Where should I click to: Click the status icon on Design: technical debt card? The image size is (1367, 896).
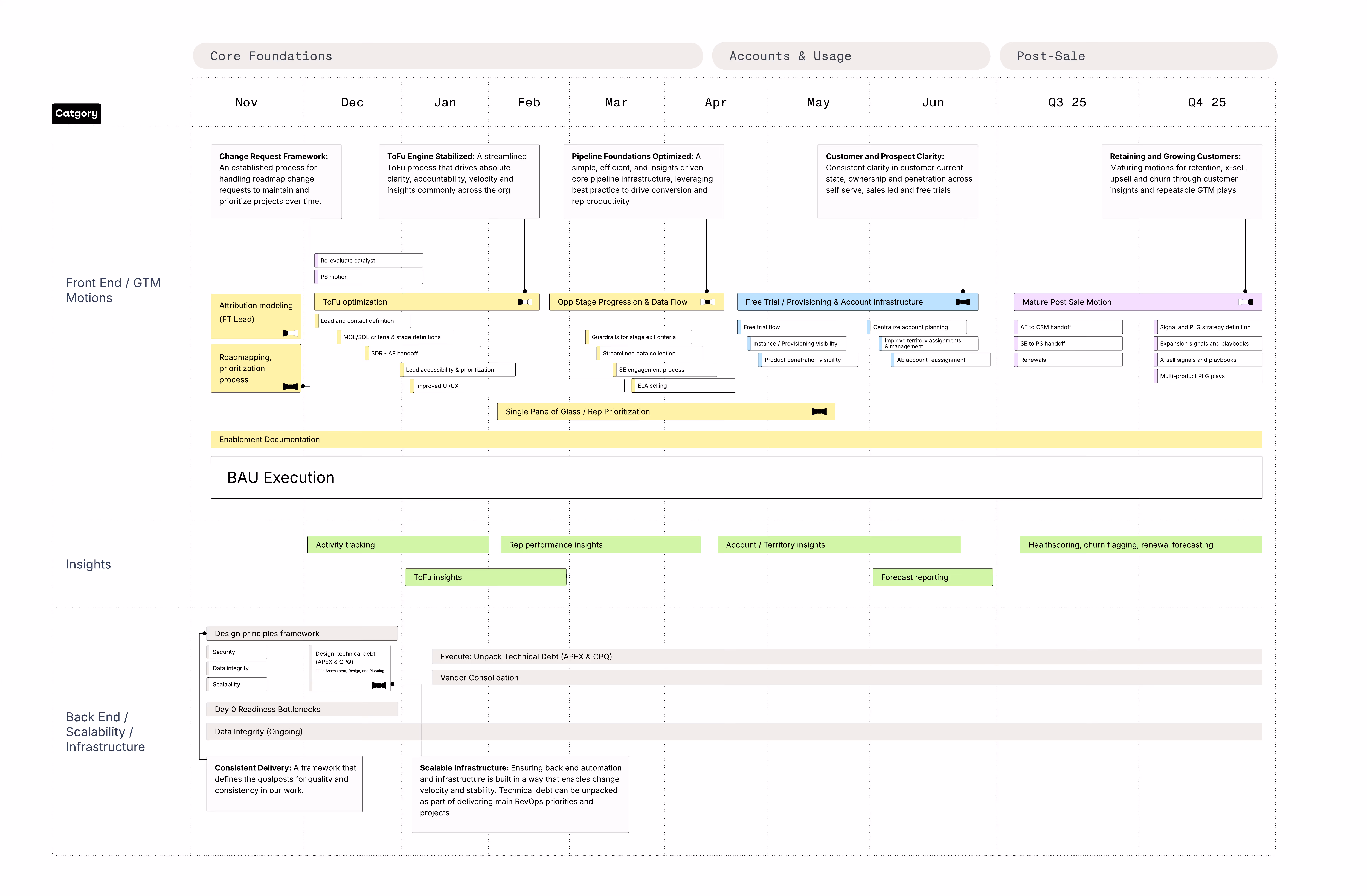[x=379, y=685]
